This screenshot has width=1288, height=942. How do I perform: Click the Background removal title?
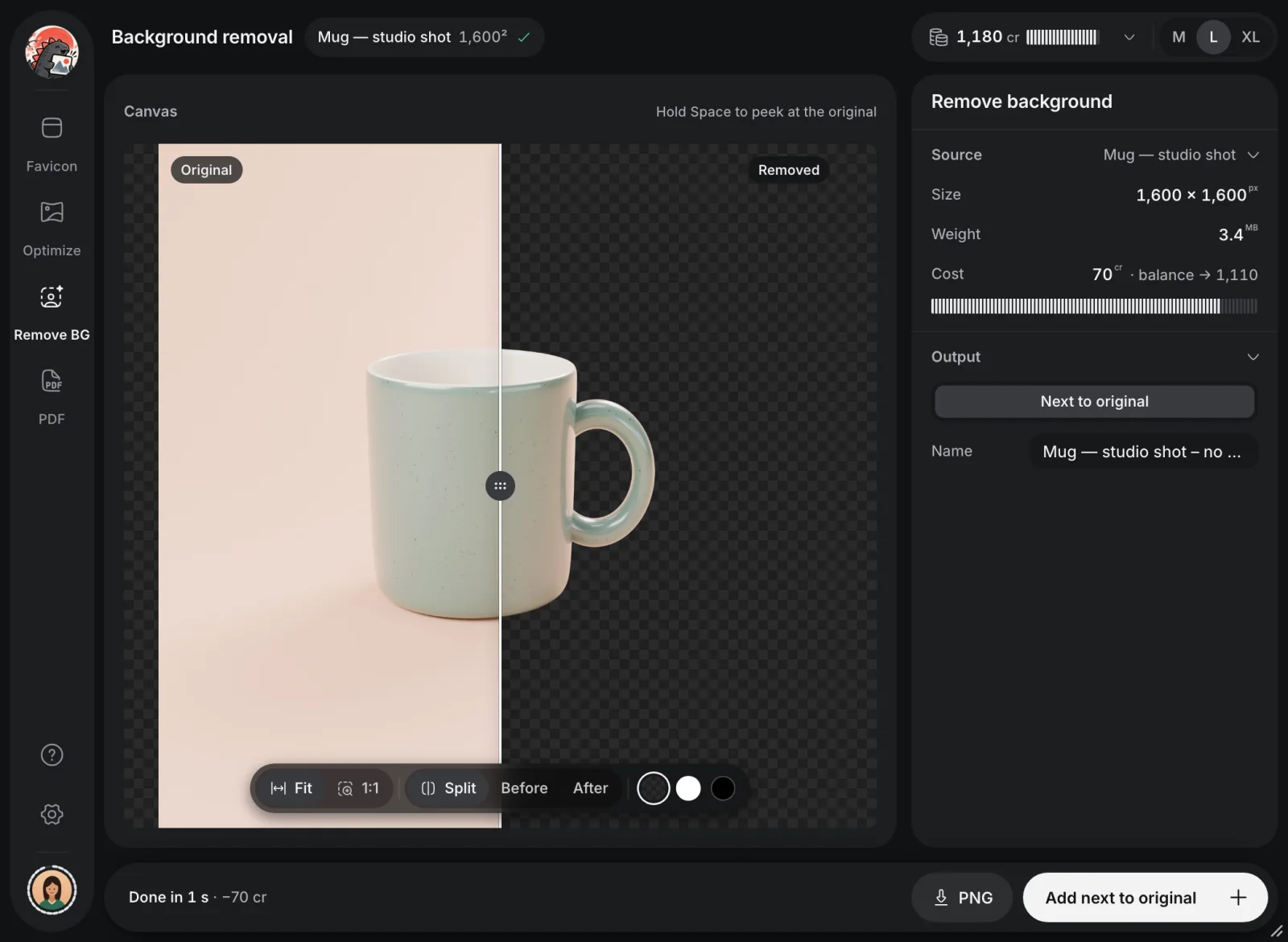[x=202, y=37]
